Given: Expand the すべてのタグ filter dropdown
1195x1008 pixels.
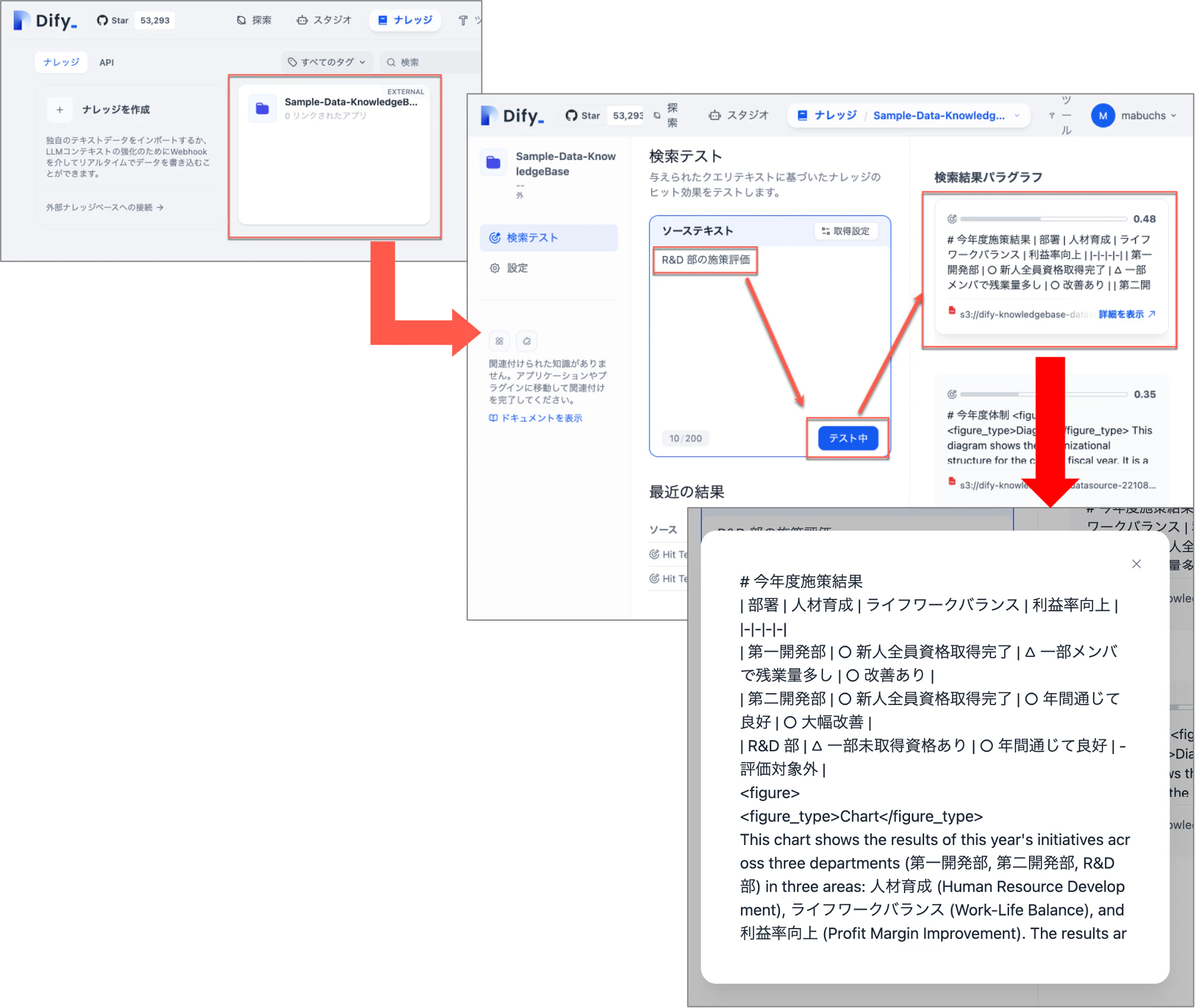Looking at the screenshot, I should pyautogui.click(x=327, y=62).
